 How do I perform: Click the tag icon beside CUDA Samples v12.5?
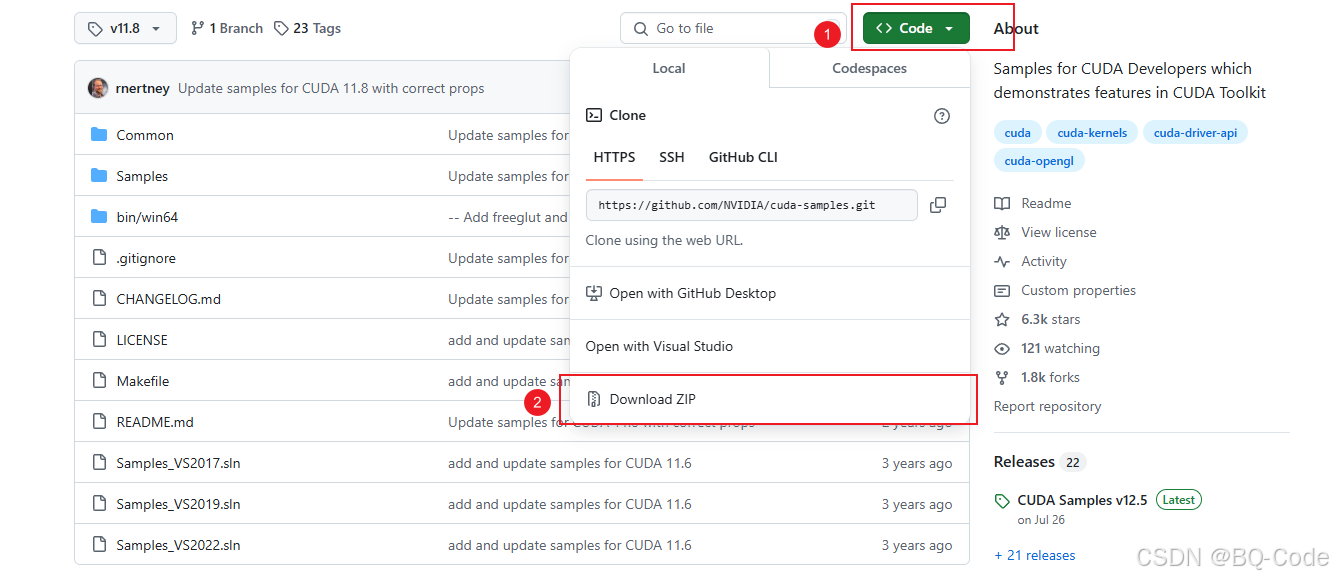pos(1002,500)
